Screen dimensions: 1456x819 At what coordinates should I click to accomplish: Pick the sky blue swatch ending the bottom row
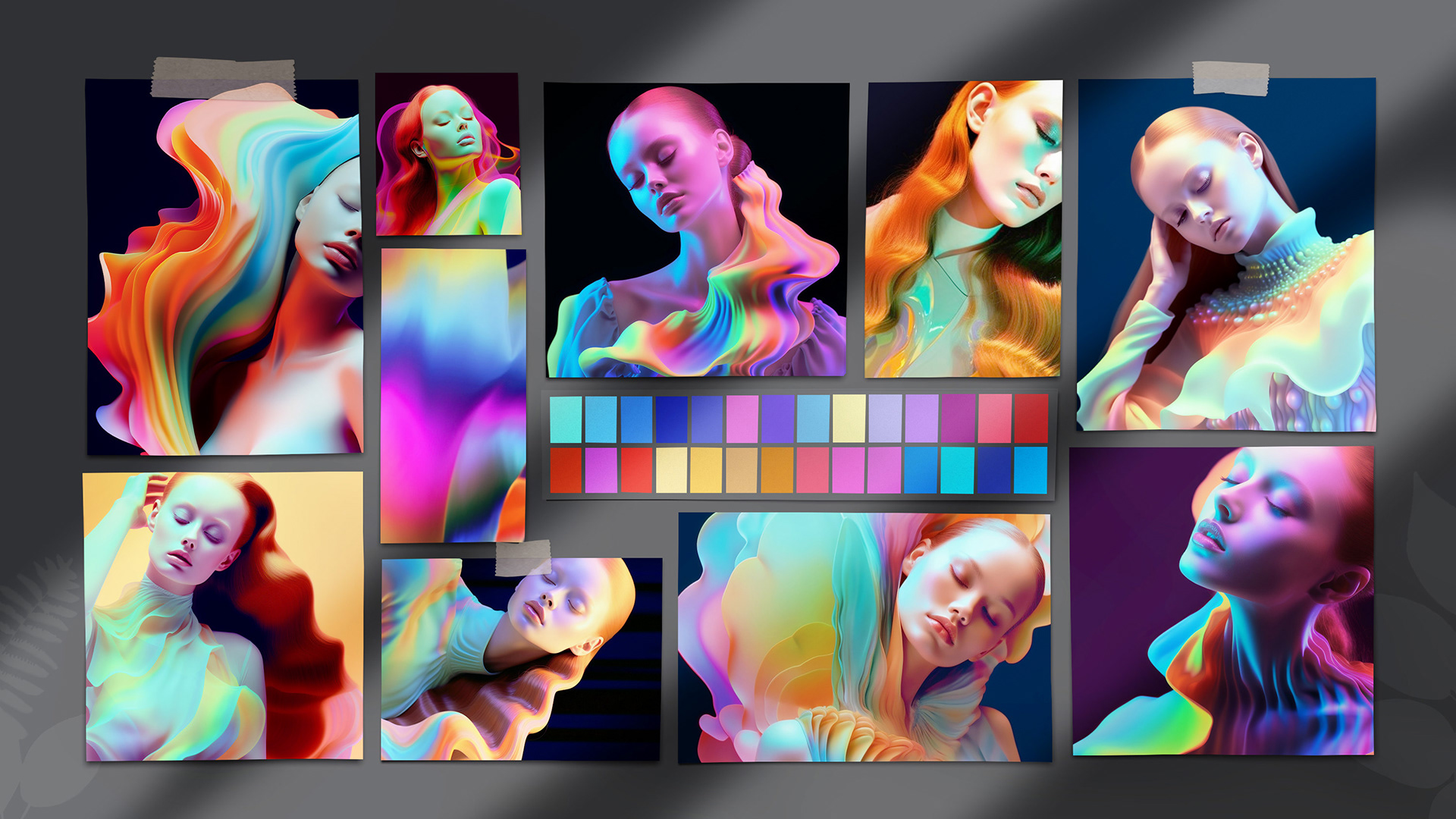(1031, 470)
